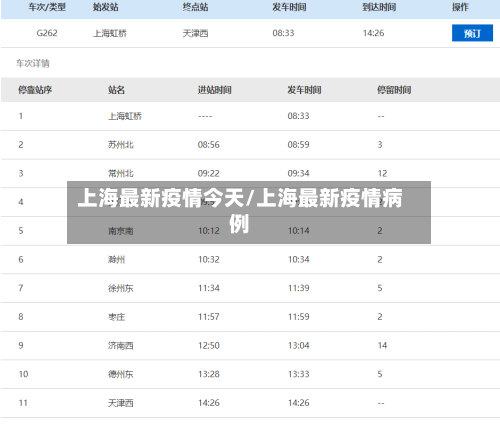Select the 常州北 station name
Screen dimensions: 500x425
tap(121, 173)
